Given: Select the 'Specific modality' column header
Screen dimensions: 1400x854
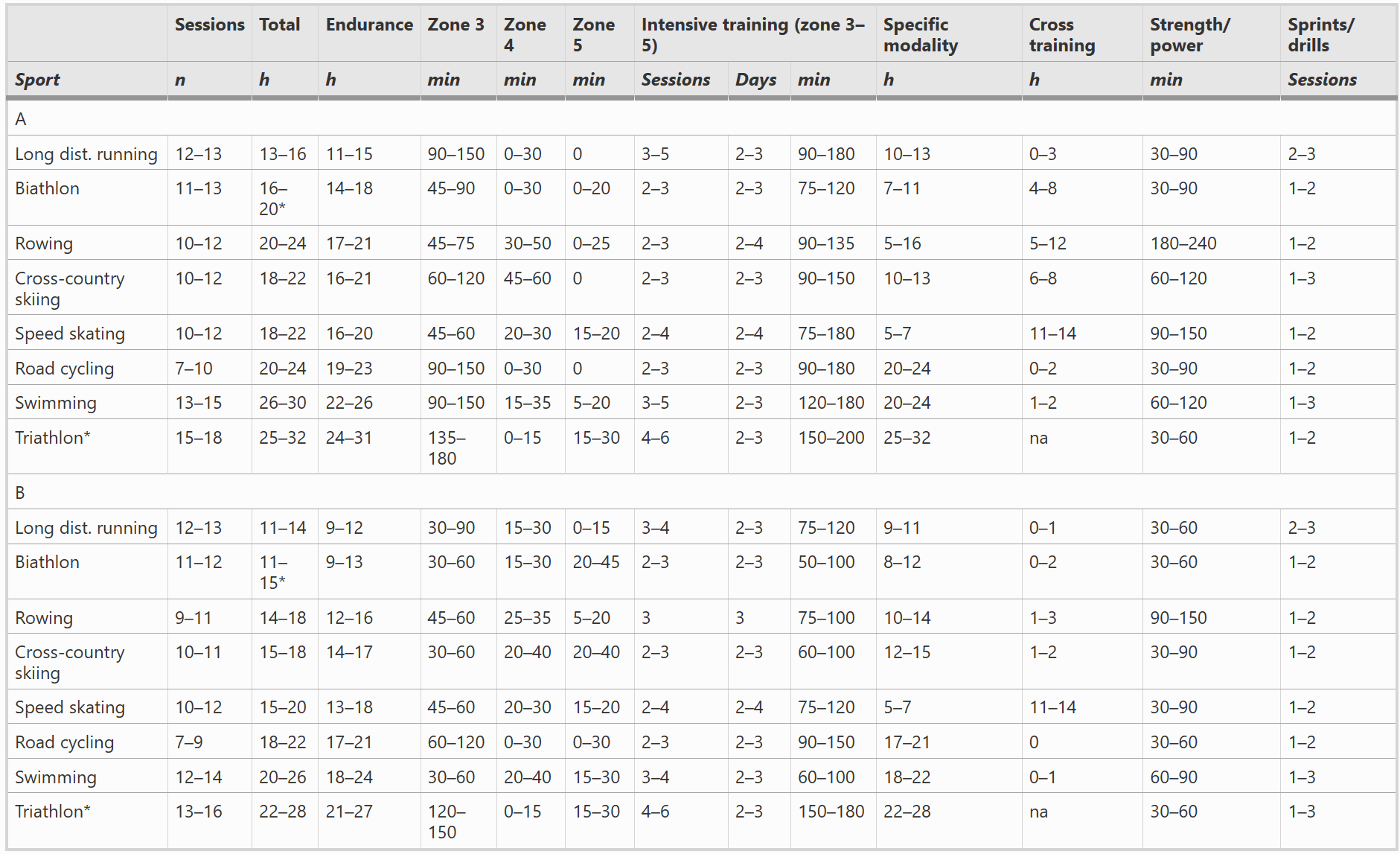Looking at the screenshot, I should (920, 35).
